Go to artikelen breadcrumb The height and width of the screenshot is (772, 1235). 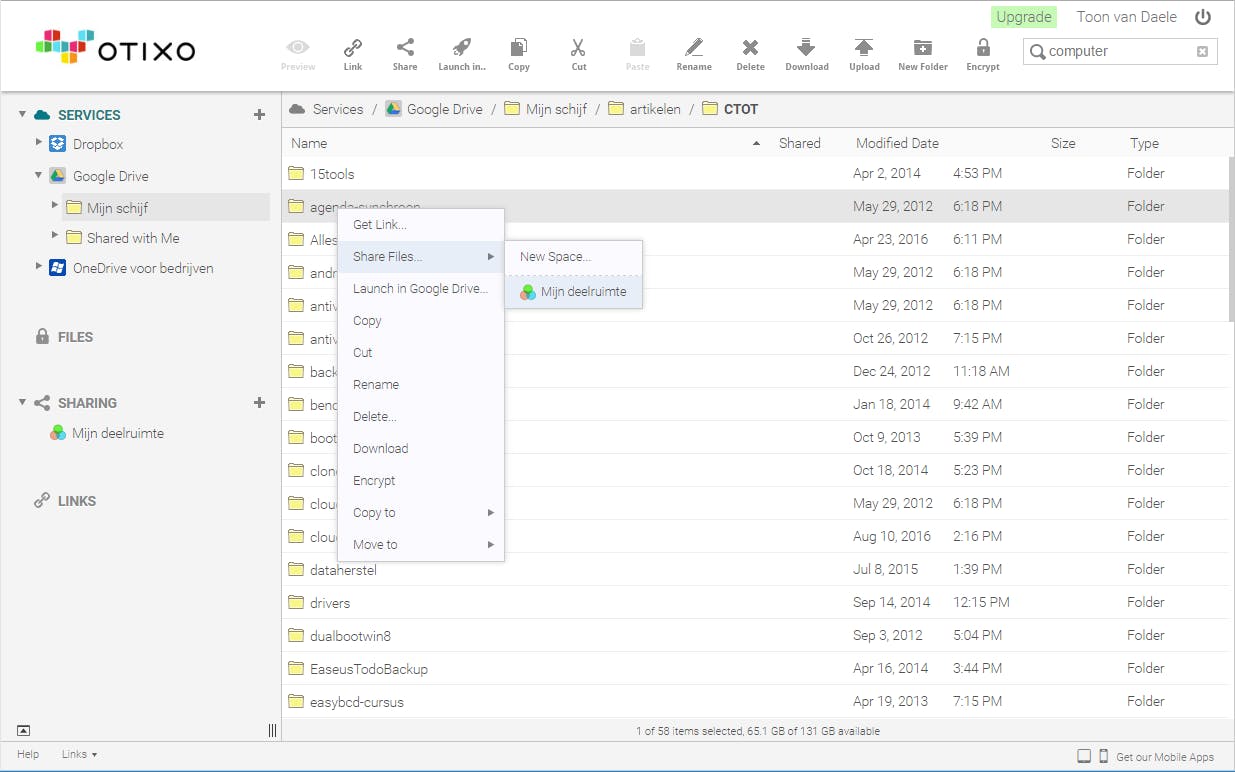click(644, 109)
